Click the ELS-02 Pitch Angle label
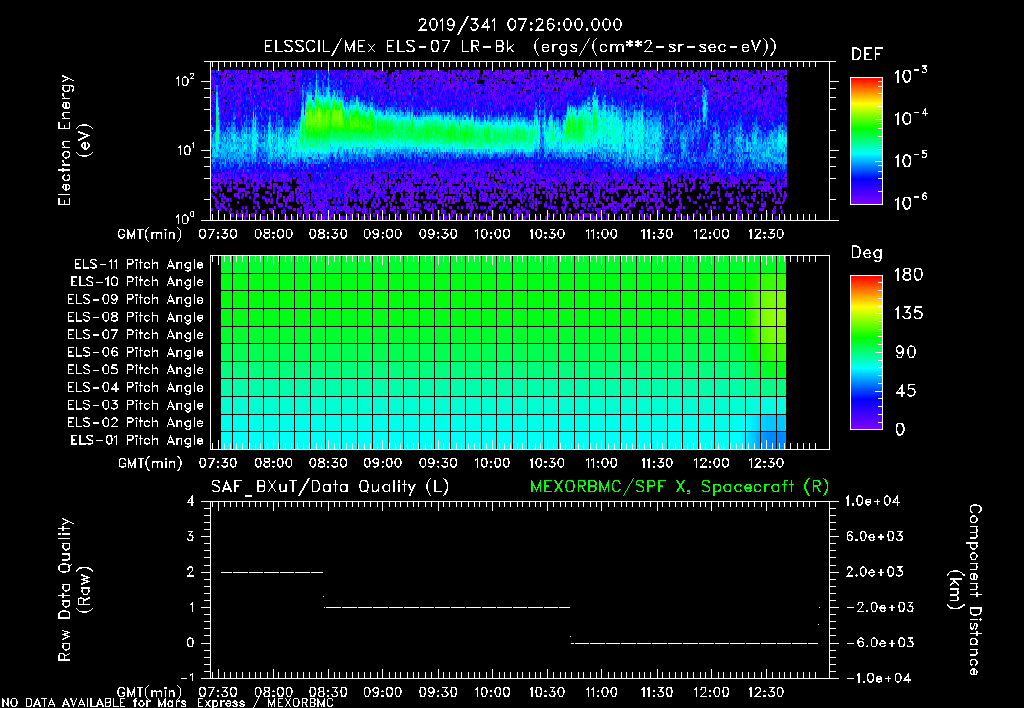1024x708 pixels. (136, 423)
